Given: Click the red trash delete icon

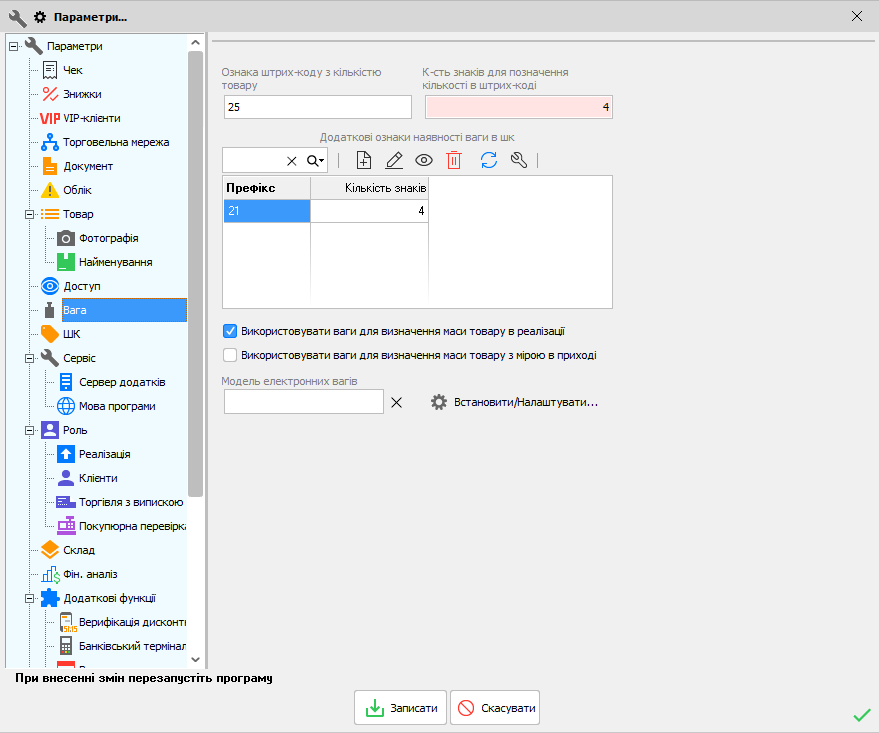Looking at the screenshot, I should coord(454,160).
